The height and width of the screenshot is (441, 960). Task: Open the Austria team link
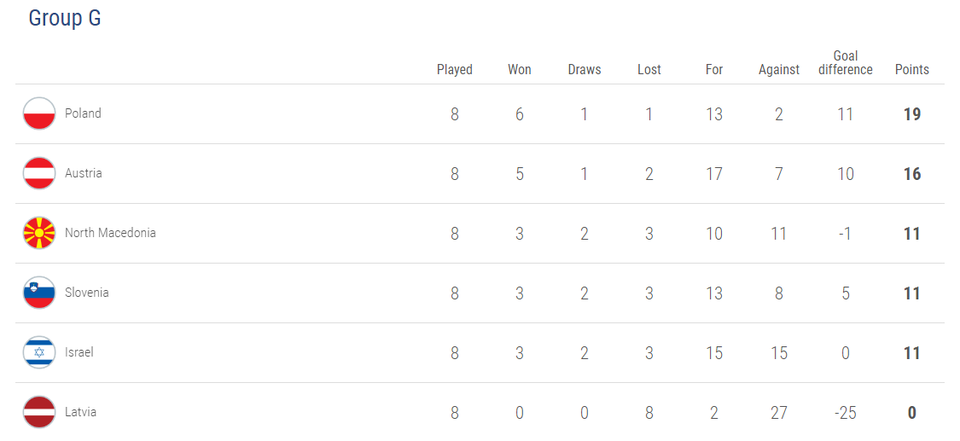[83, 173]
